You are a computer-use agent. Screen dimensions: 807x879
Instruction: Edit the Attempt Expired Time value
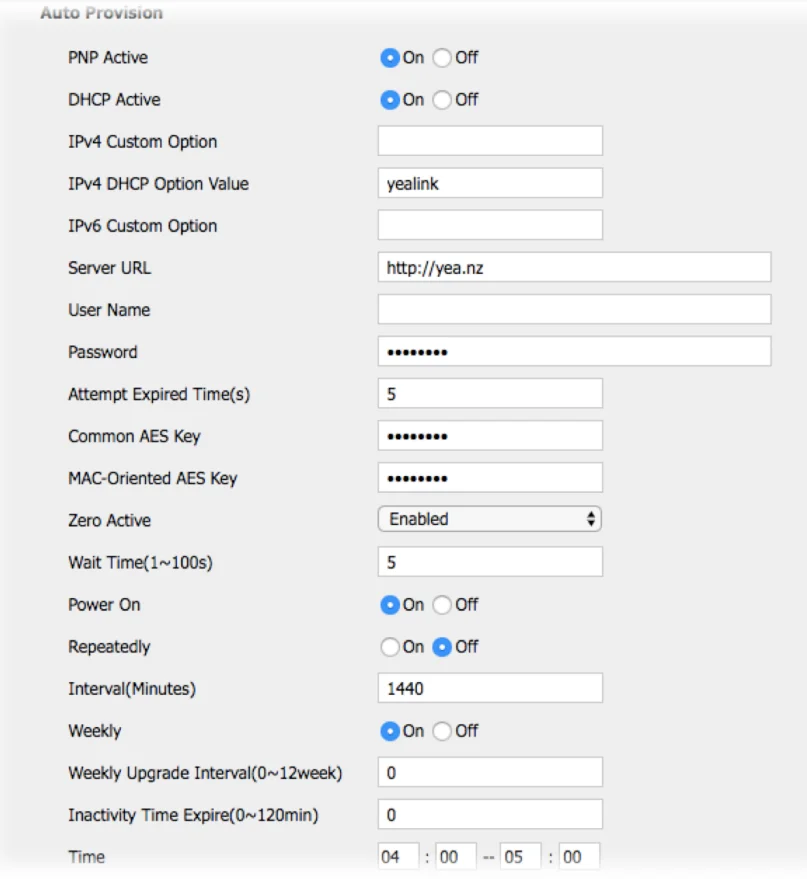489,393
